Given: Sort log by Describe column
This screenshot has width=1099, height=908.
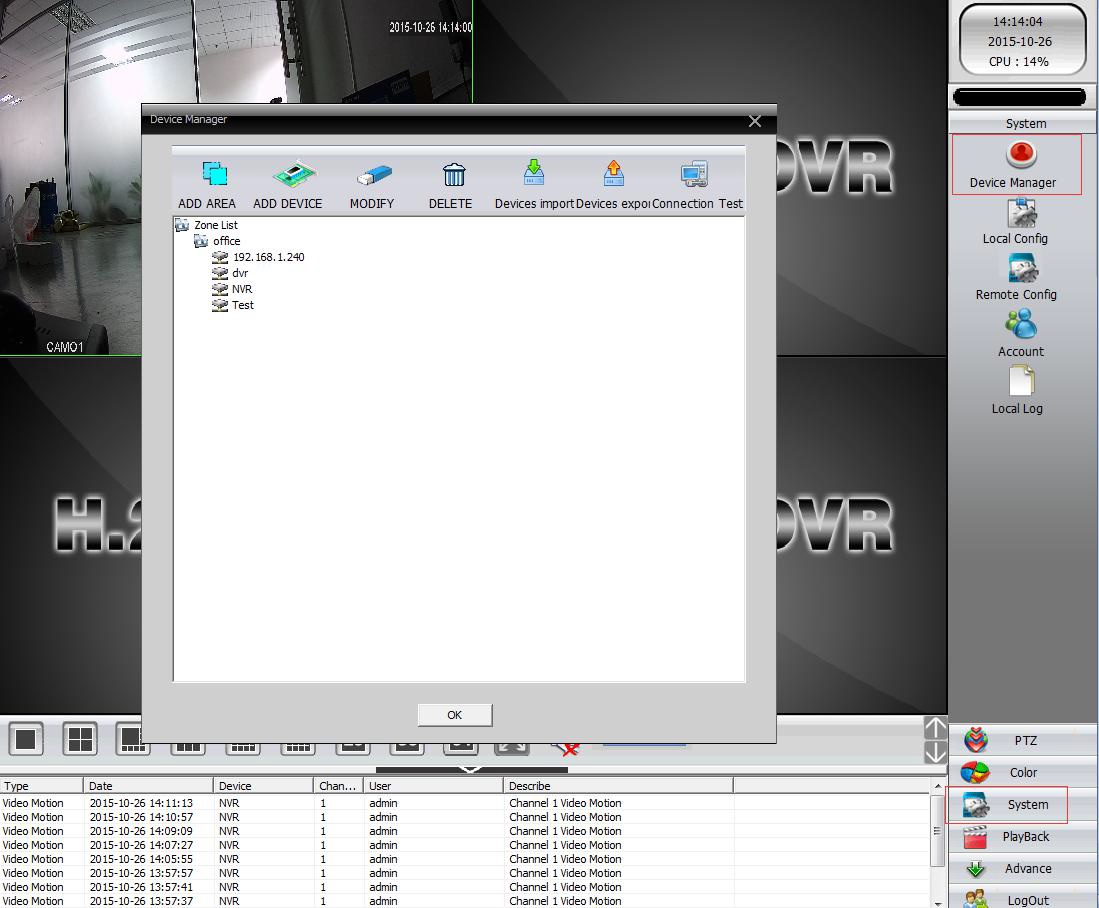Looking at the screenshot, I should 618,786.
